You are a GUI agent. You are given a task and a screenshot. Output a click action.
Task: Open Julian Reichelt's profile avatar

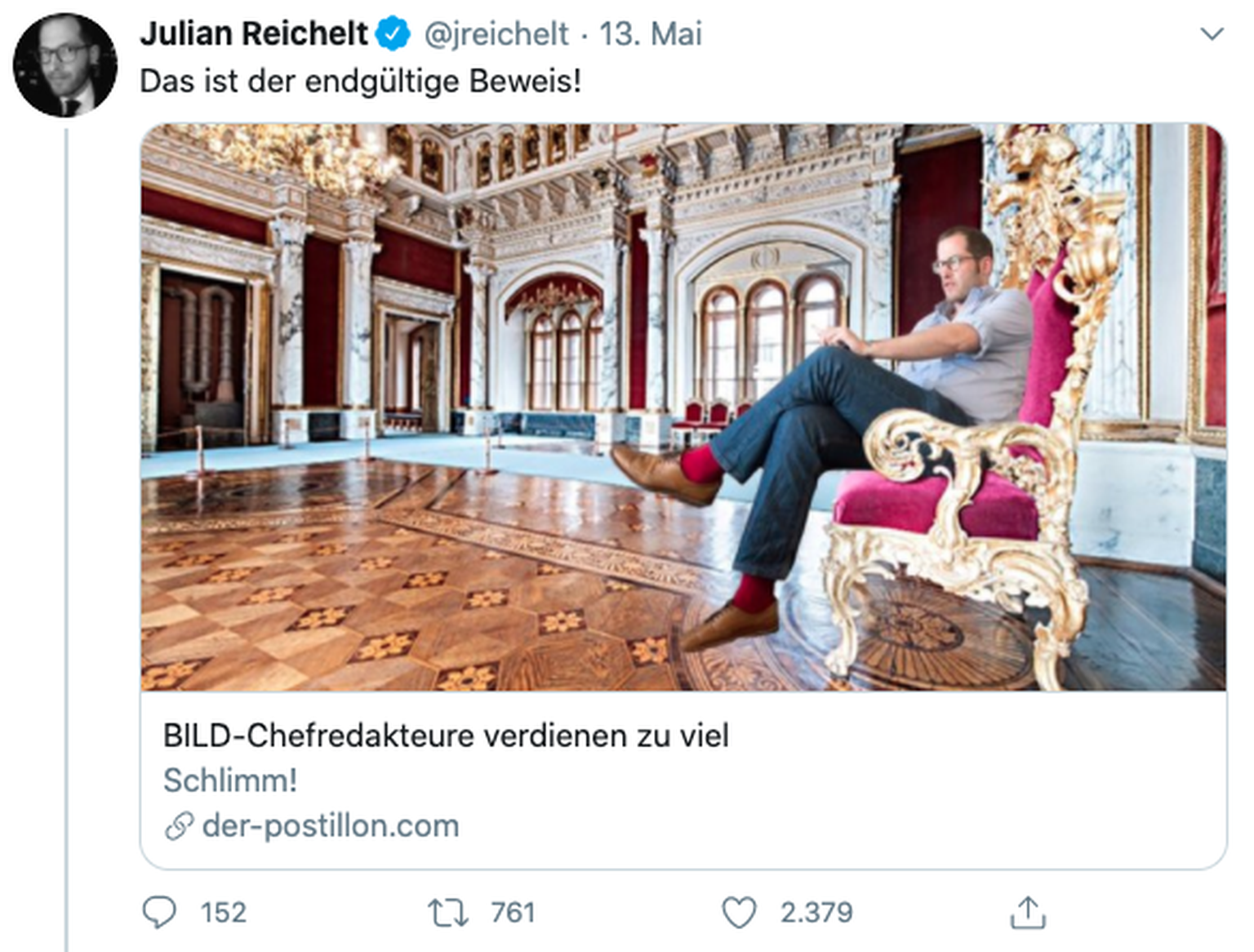pyautogui.click(x=64, y=65)
